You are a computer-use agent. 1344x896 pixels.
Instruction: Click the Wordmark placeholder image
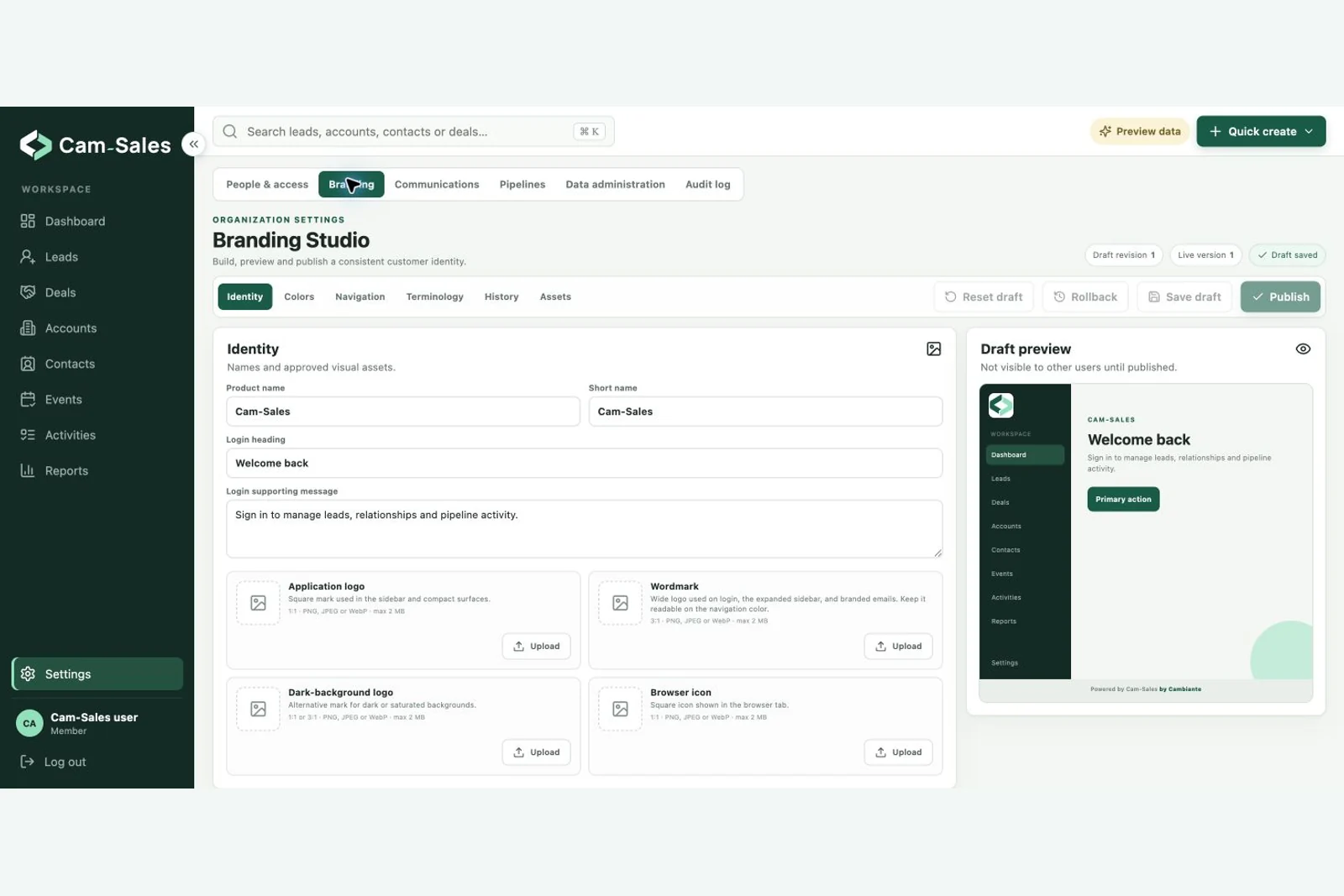(x=620, y=603)
